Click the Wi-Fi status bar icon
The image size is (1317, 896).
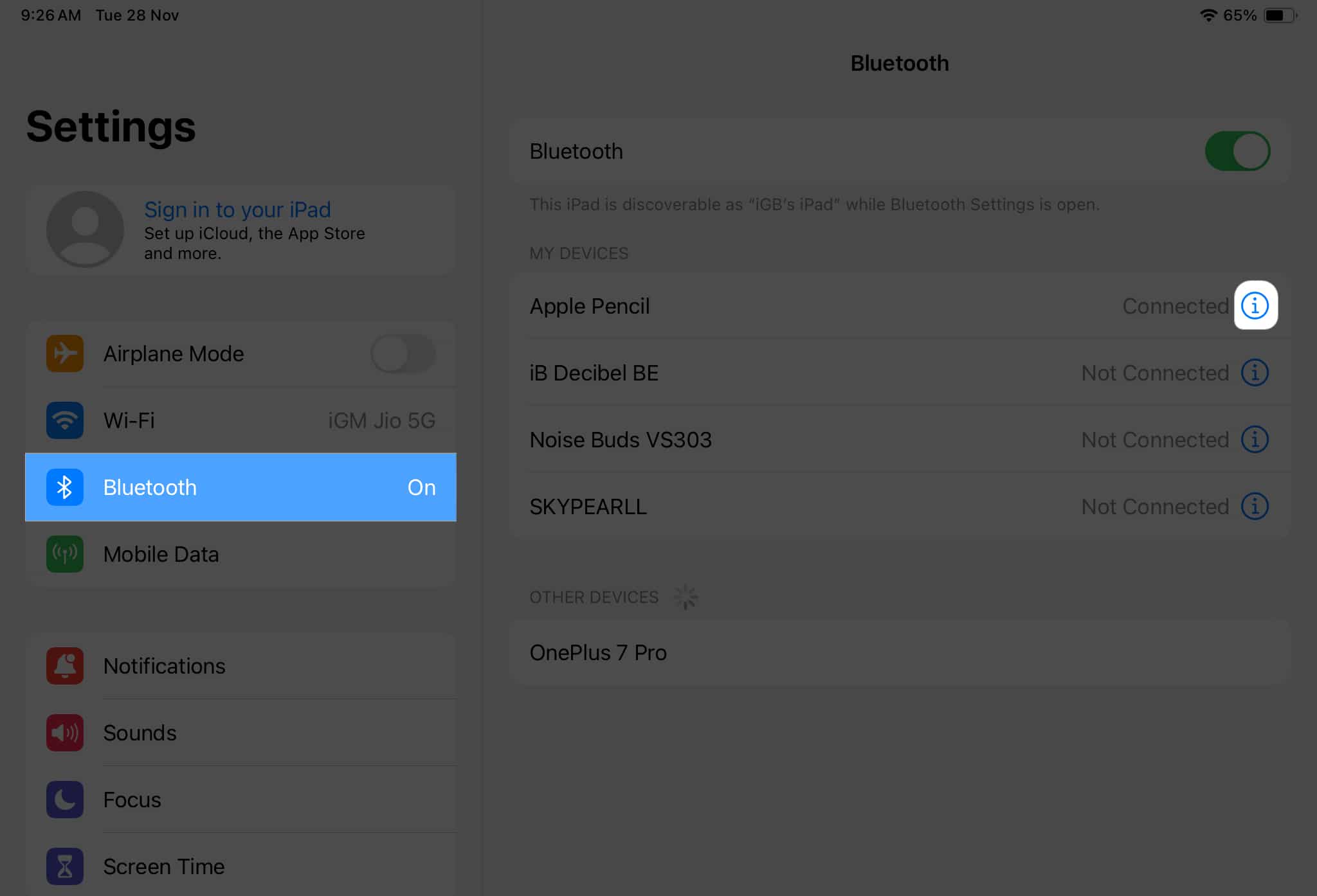[x=1209, y=15]
